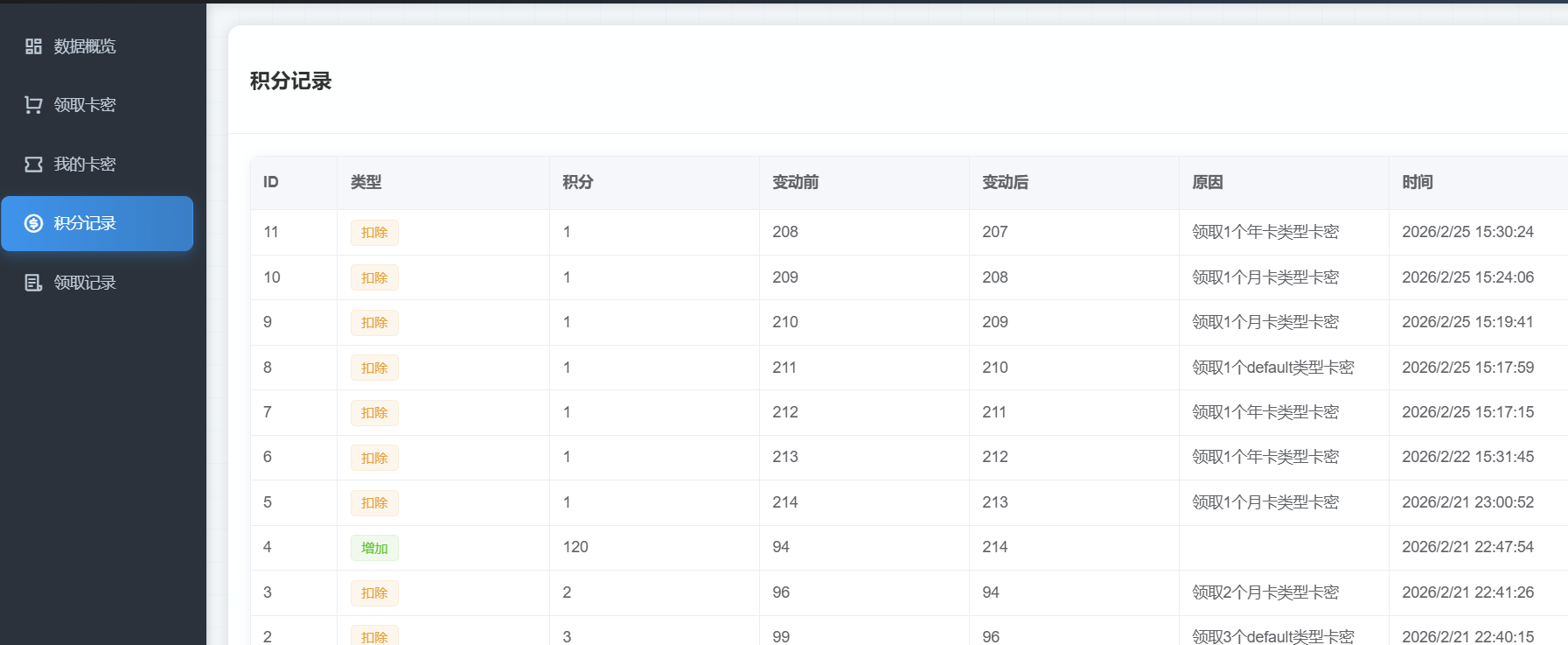Select the 领取1个default类型卡密 reason in row 8
The width and height of the screenshot is (1568, 645).
point(1272,368)
